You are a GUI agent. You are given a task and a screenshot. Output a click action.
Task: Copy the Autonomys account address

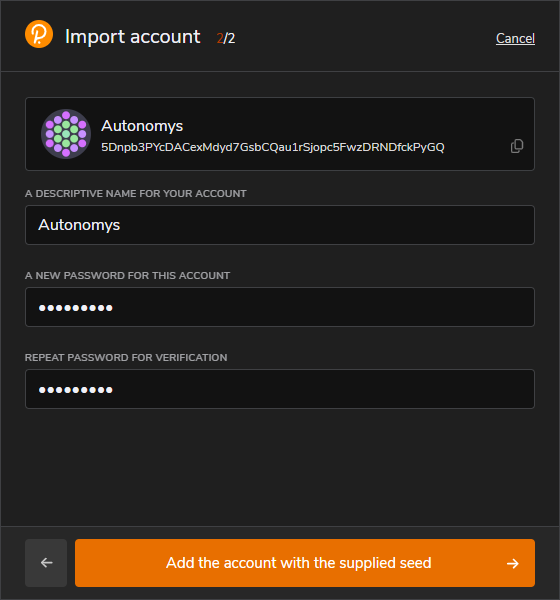[517, 146]
